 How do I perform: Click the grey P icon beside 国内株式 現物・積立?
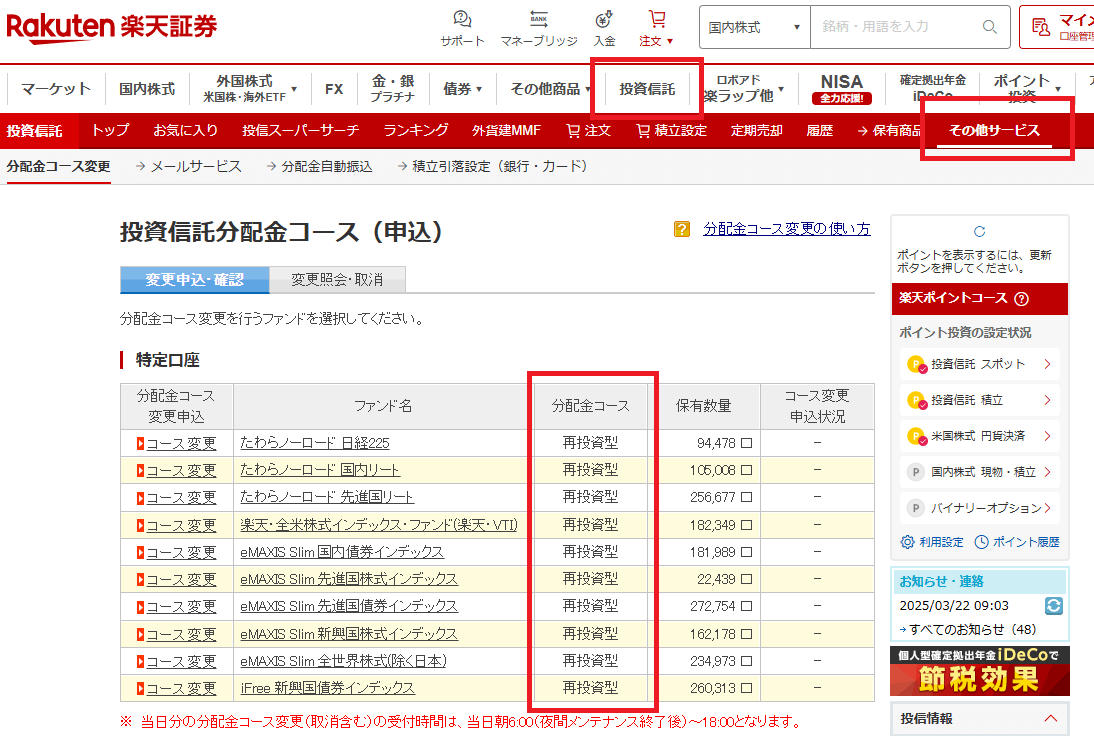pos(915,472)
